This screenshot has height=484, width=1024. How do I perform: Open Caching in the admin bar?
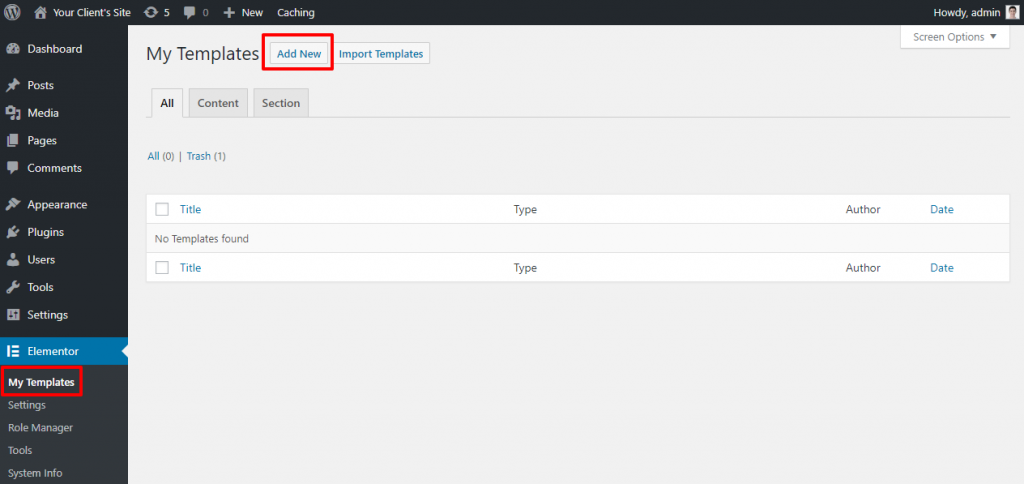tap(296, 12)
